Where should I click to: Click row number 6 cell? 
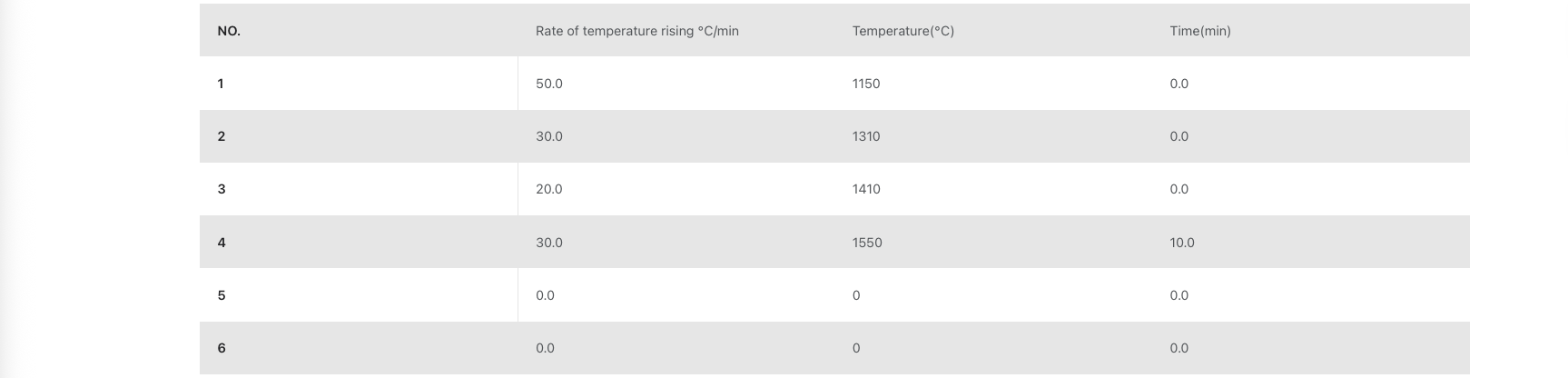[x=221, y=348]
